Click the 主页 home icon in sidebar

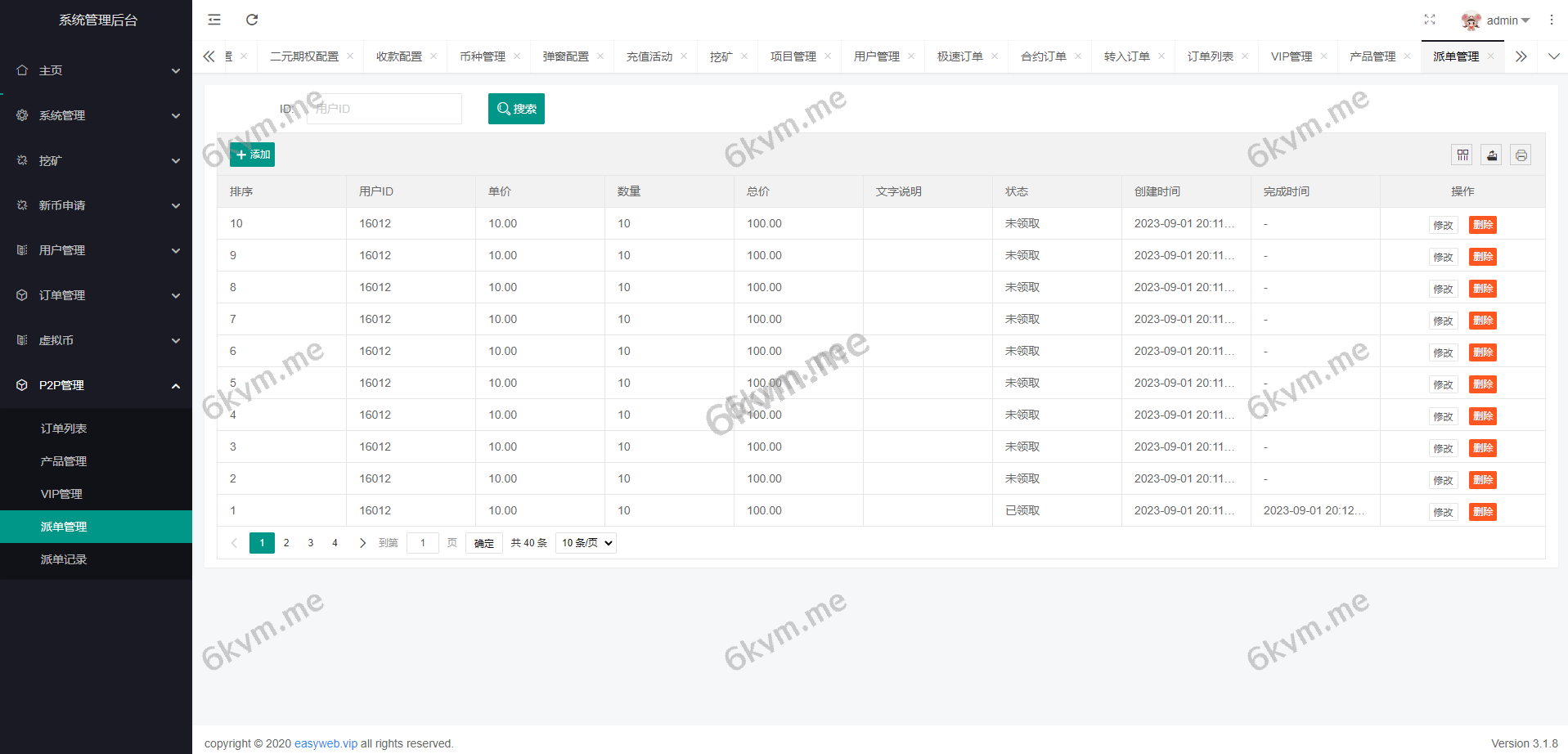point(22,70)
